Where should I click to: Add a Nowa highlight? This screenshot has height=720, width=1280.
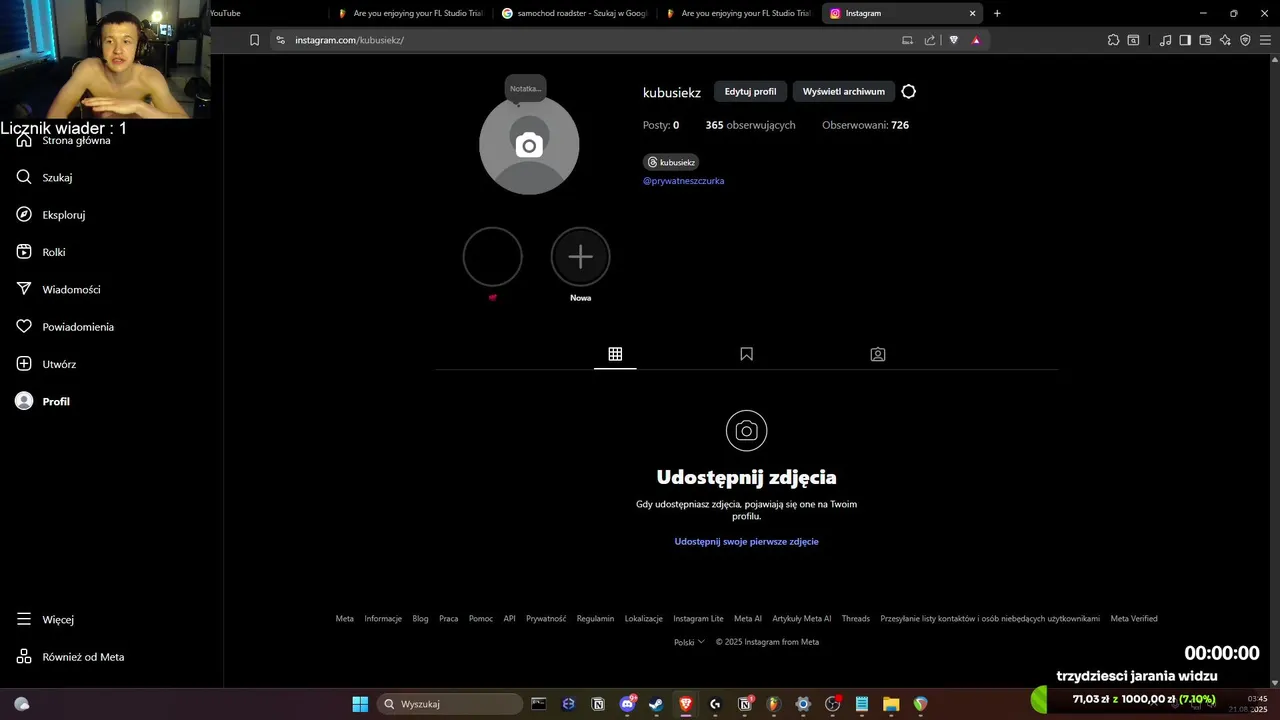click(580, 257)
